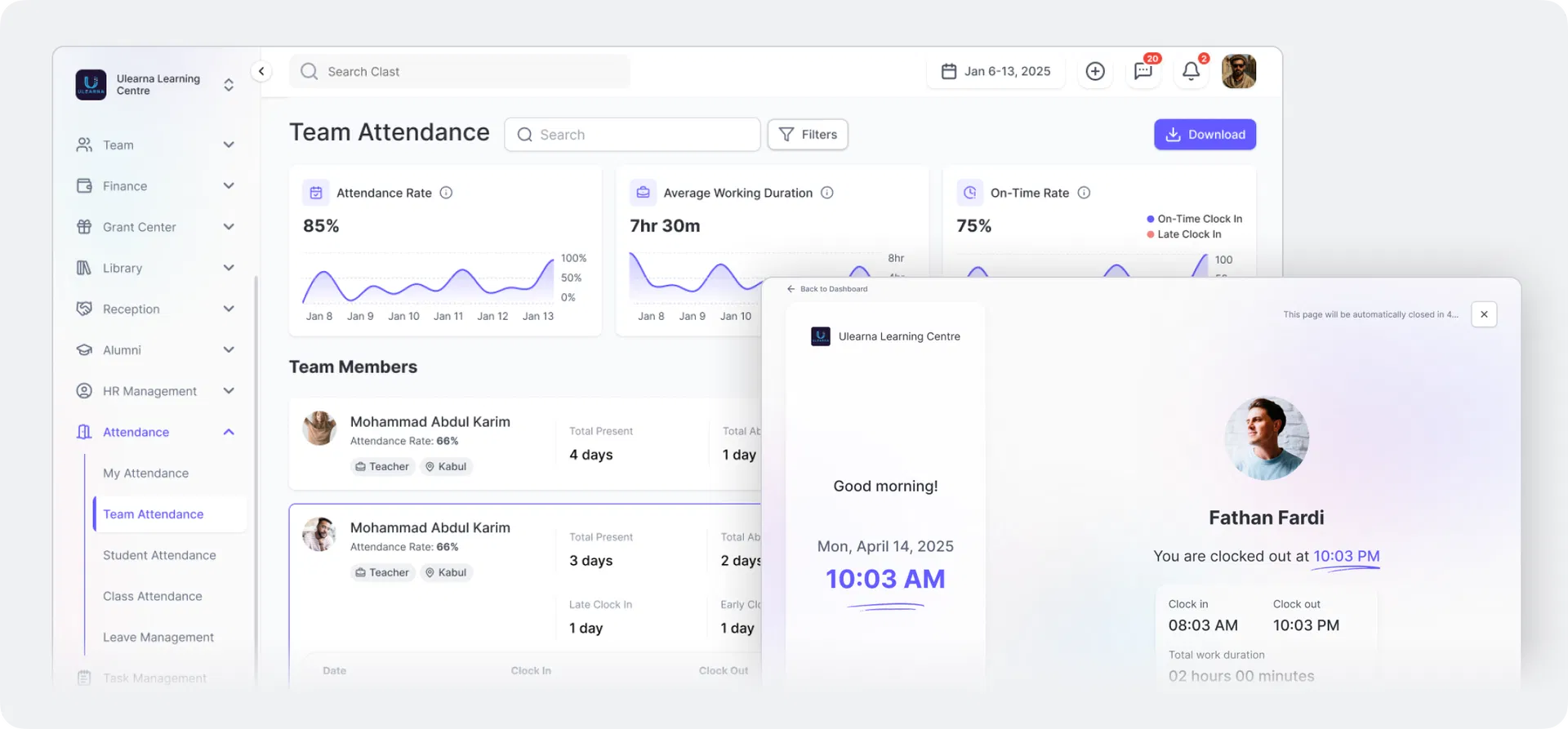
Task: Click the Attendance Rate calendar icon
Action: click(316, 193)
